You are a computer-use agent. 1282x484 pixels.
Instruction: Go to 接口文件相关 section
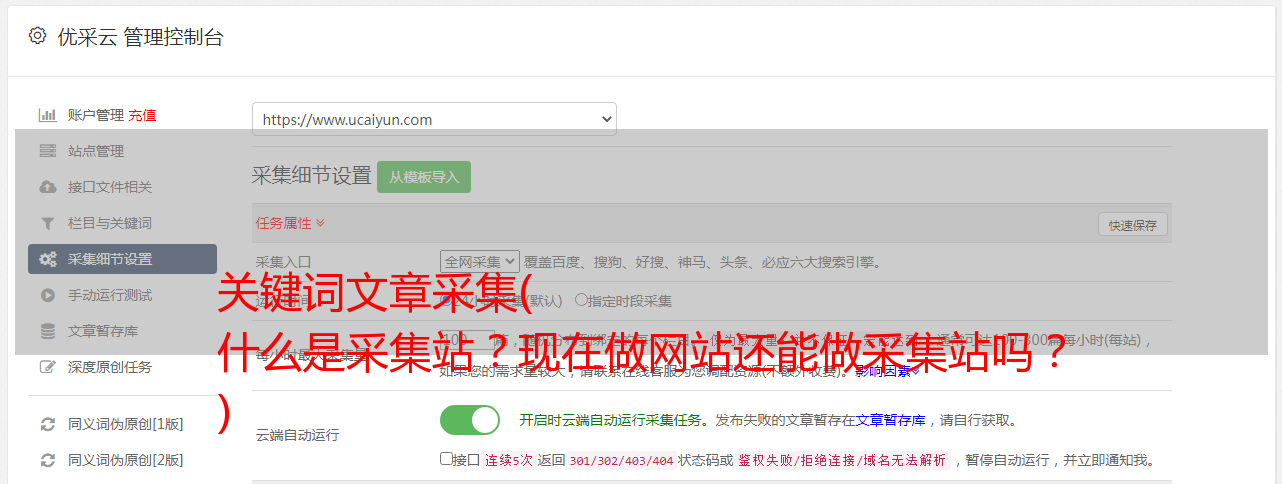click(110, 187)
